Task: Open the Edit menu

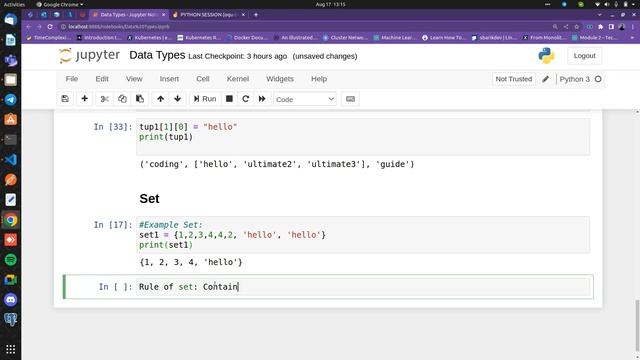Action: [102, 79]
